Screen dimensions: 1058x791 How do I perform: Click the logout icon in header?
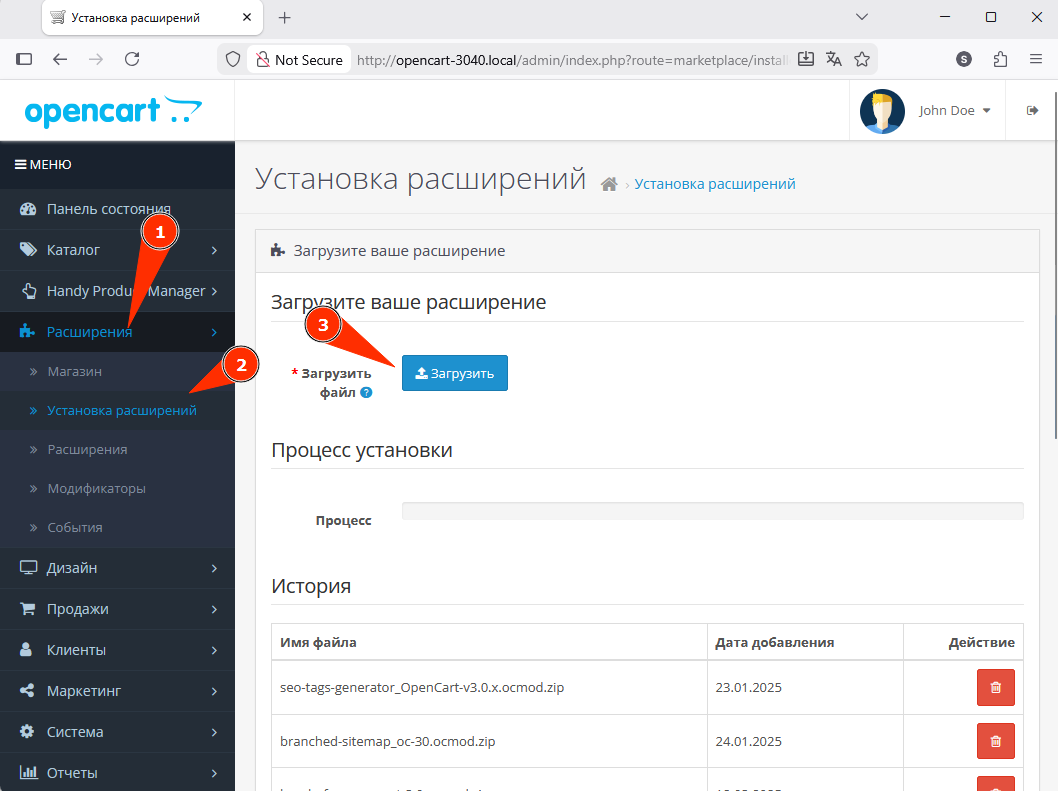pos(1032,111)
